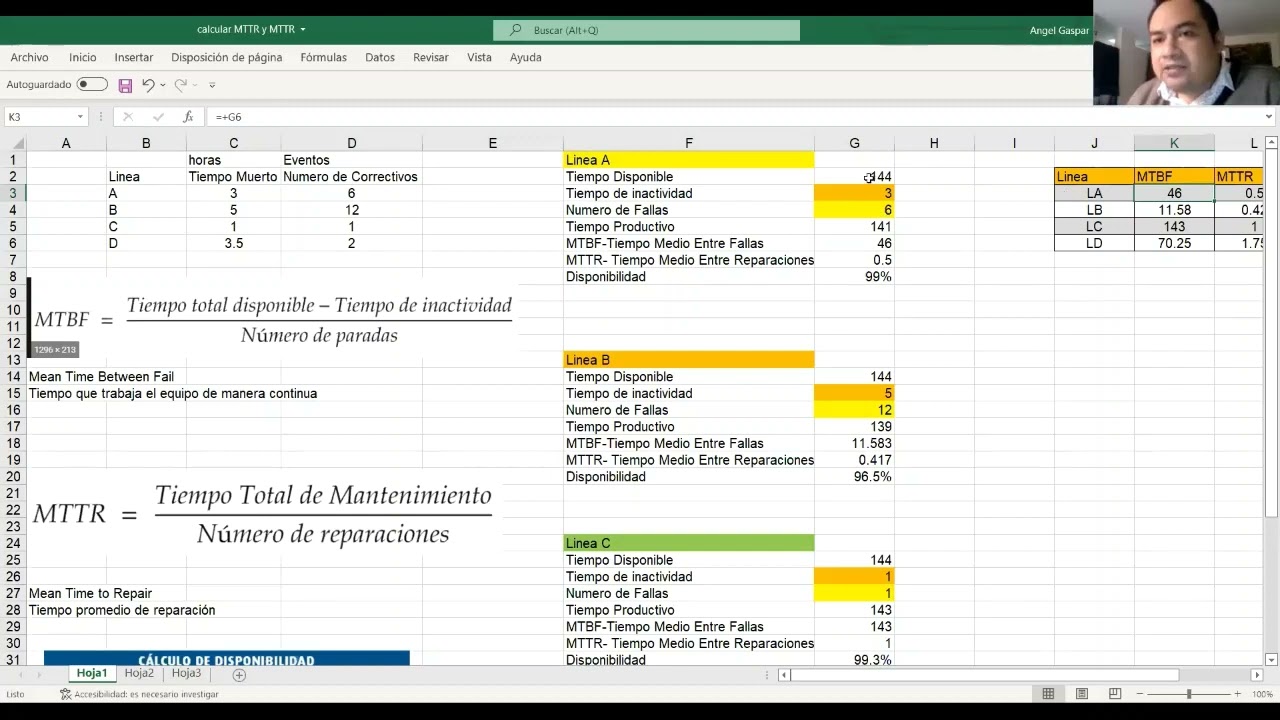Click the formula bar Enter checkmark icon
This screenshot has width=1280, height=720.
[158, 117]
